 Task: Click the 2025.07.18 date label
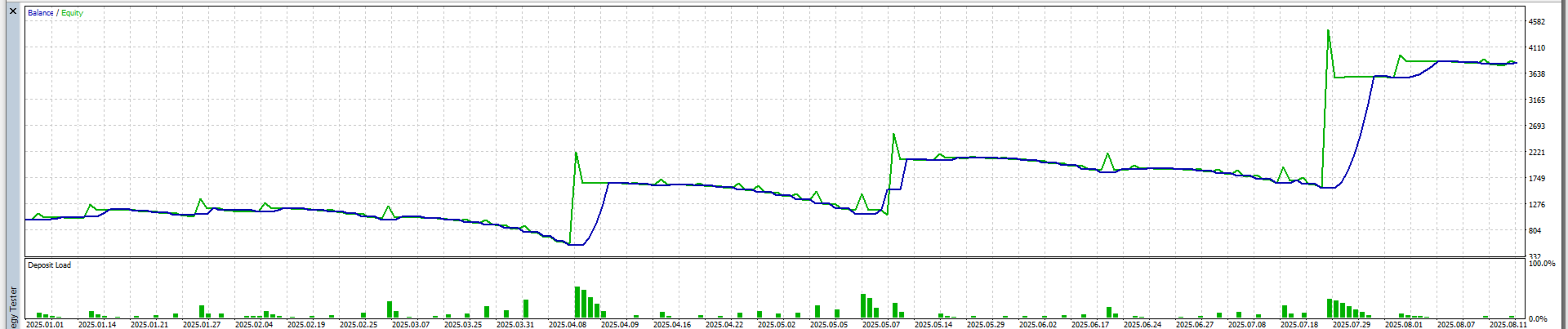coord(1299,325)
